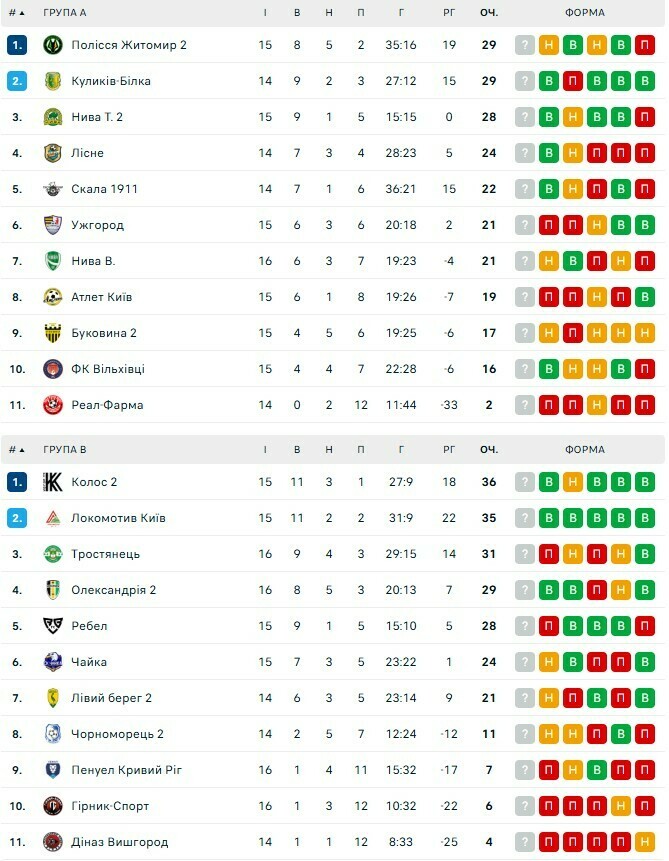Click the Полісся Житомир 2 team logo

[x=53, y=45]
